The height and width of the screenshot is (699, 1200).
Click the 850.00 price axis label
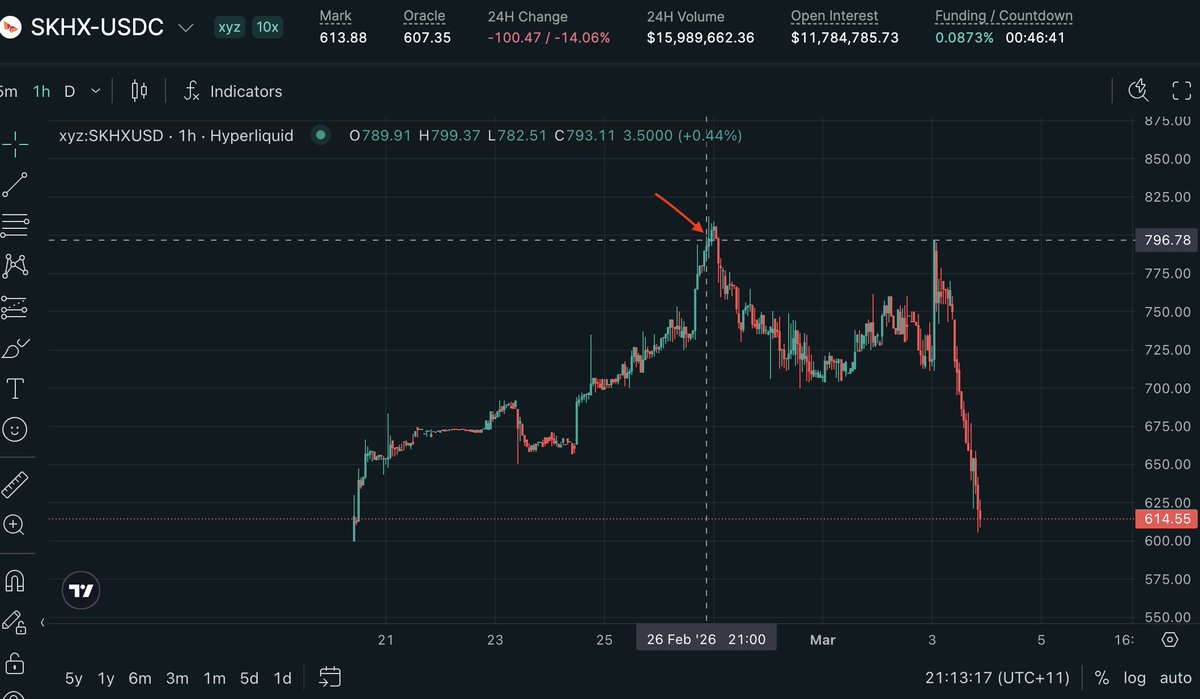1166,158
